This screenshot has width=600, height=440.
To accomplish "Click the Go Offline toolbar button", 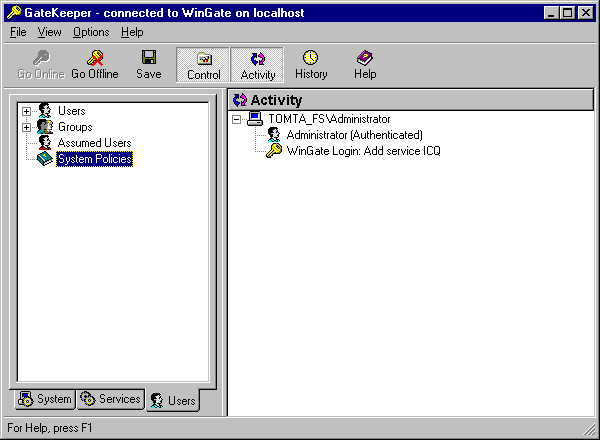I will point(95,64).
